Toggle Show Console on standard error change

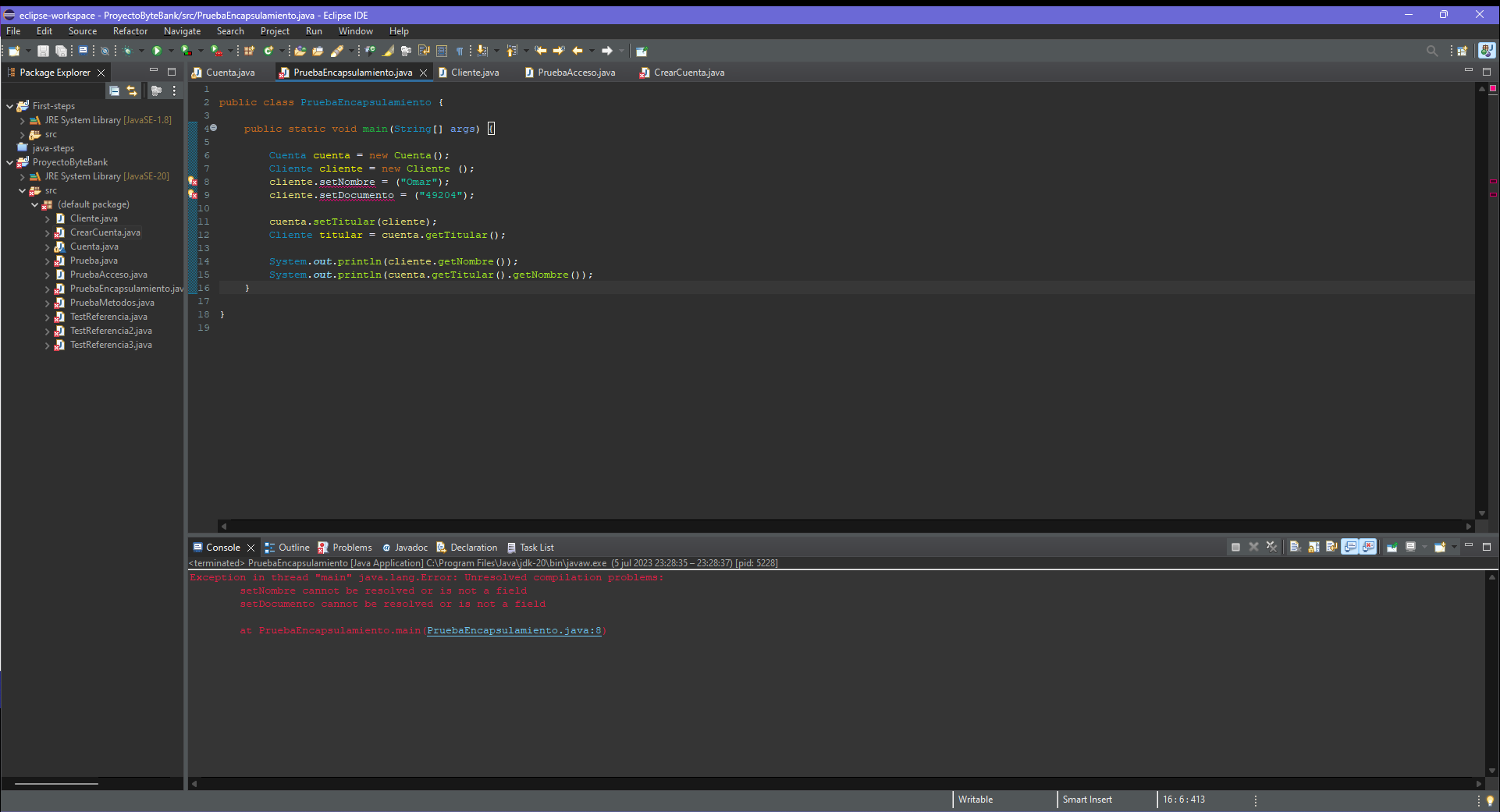[x=1368, y=547]
